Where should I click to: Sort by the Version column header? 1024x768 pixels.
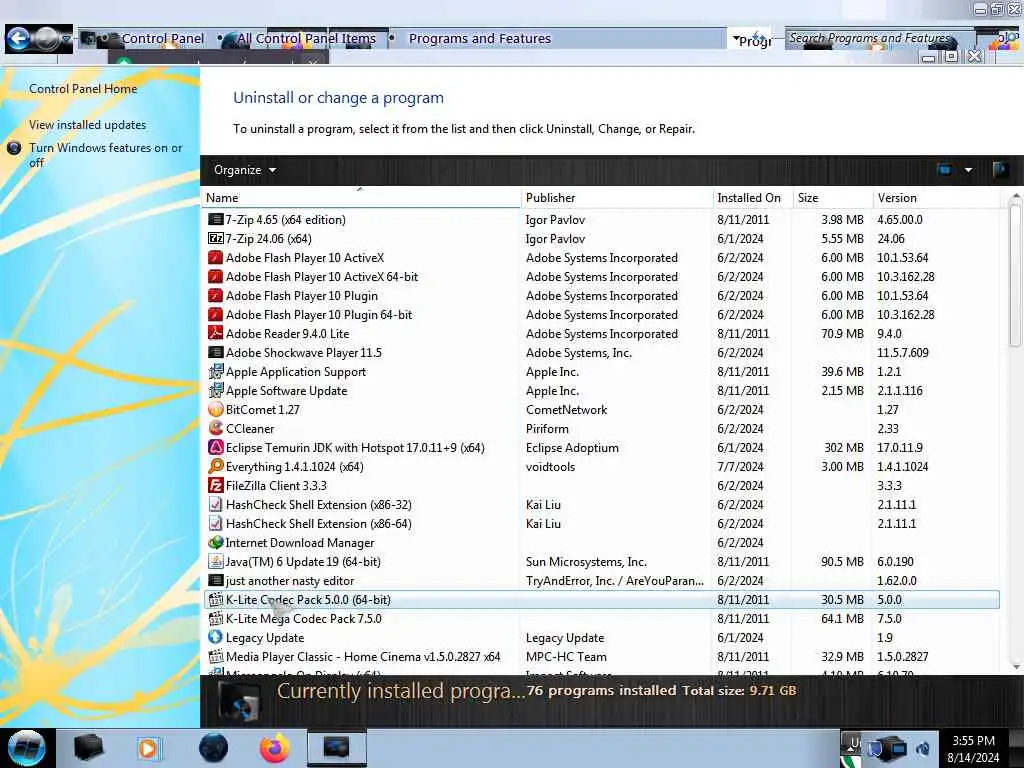[936, 197]
